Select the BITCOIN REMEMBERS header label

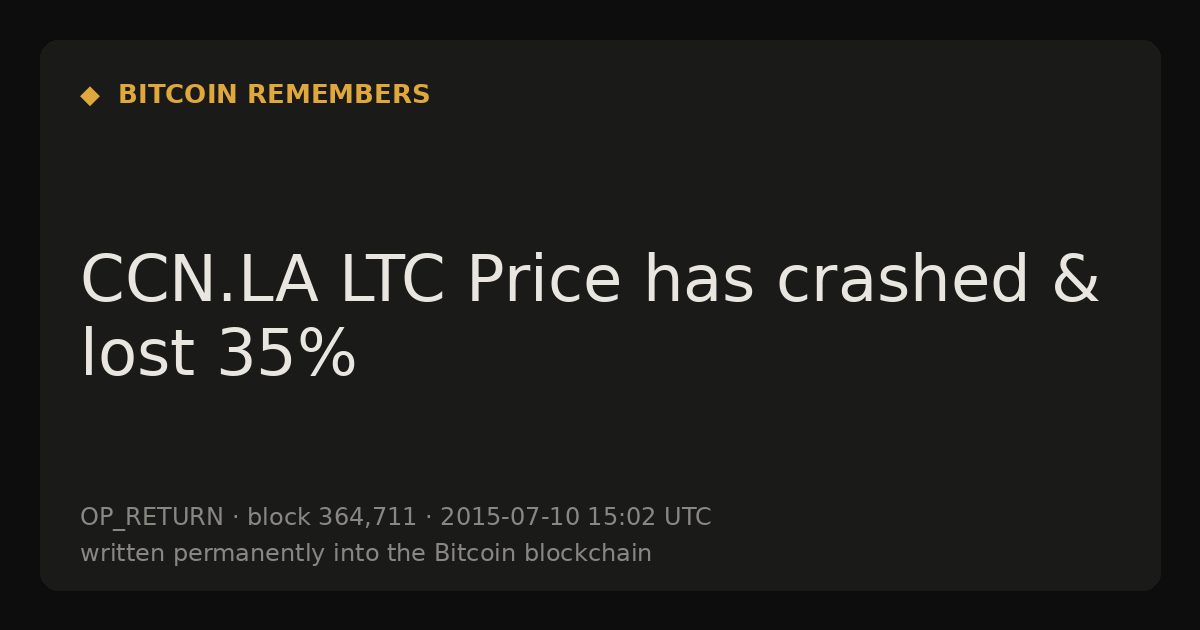coord(274,95)
